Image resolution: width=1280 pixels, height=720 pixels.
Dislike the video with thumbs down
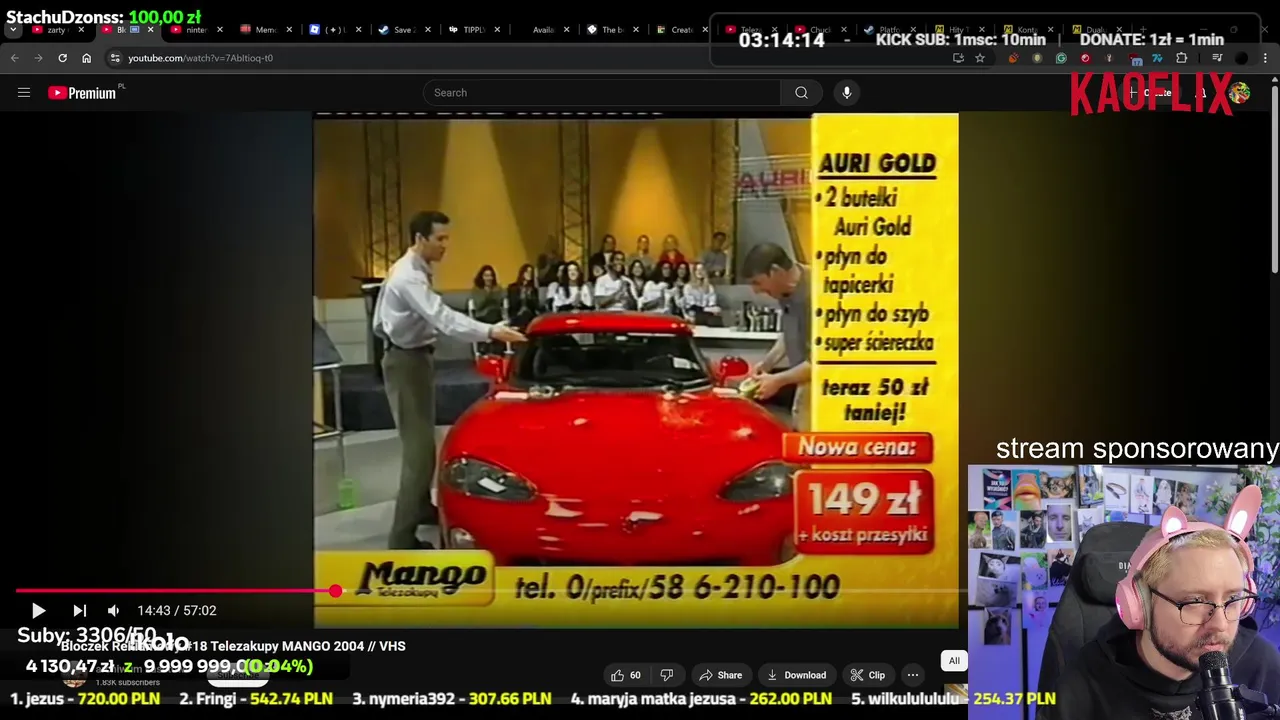[x=667, y=675]
